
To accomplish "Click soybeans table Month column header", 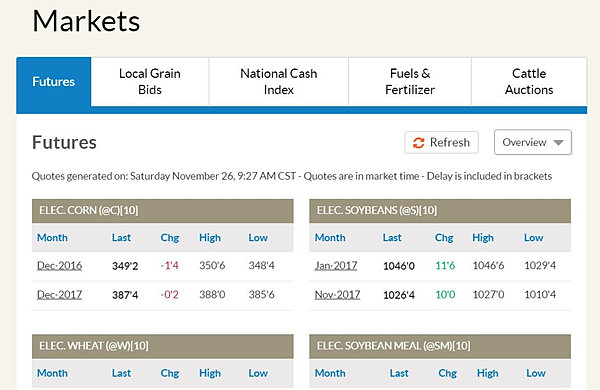I will tap(330, 238).
